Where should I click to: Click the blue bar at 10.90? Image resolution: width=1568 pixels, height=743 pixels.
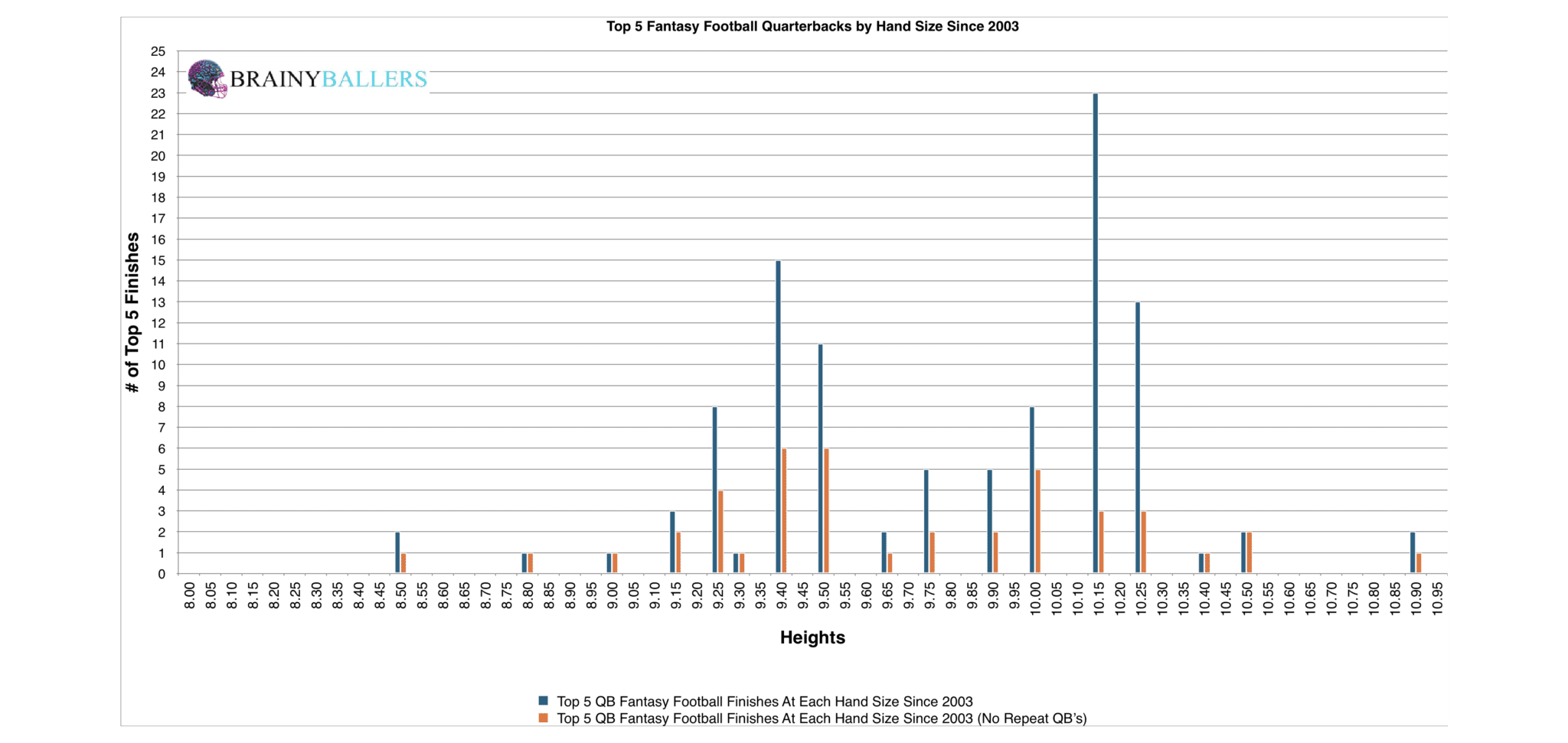tap(1413, 552)
